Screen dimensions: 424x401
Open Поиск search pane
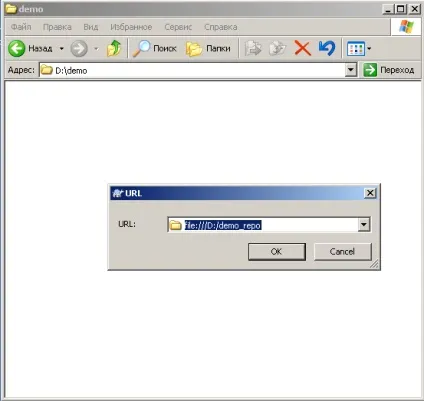(x=155, y=49)
